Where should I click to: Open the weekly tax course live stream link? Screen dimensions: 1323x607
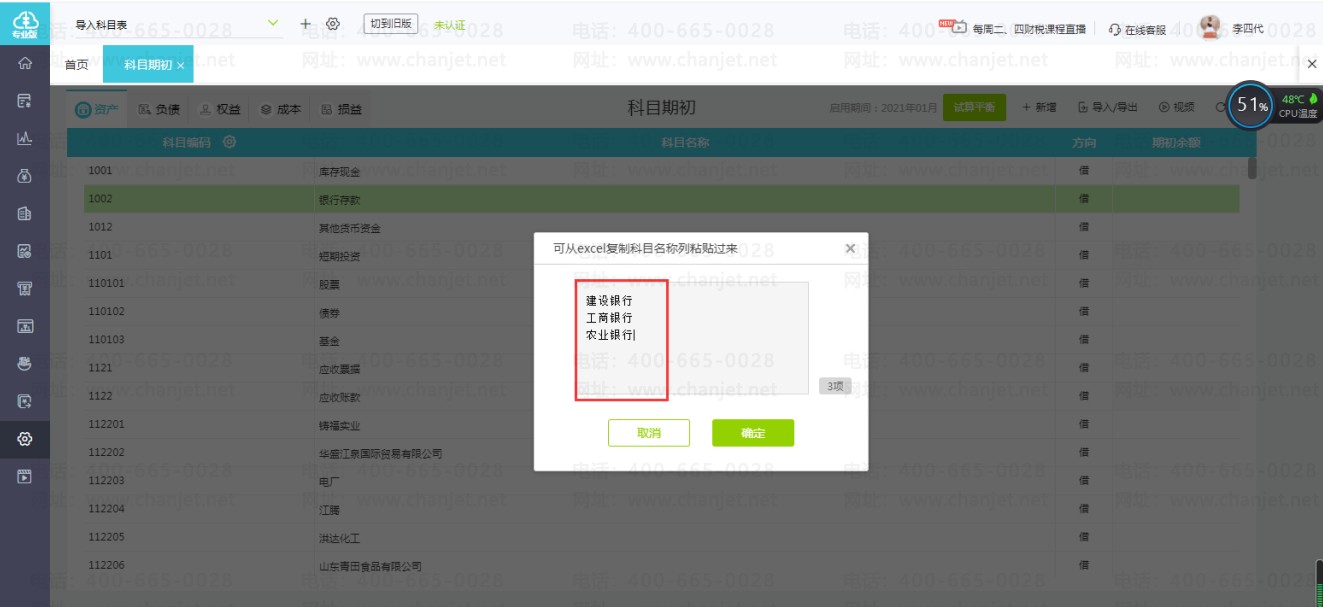1013,29
